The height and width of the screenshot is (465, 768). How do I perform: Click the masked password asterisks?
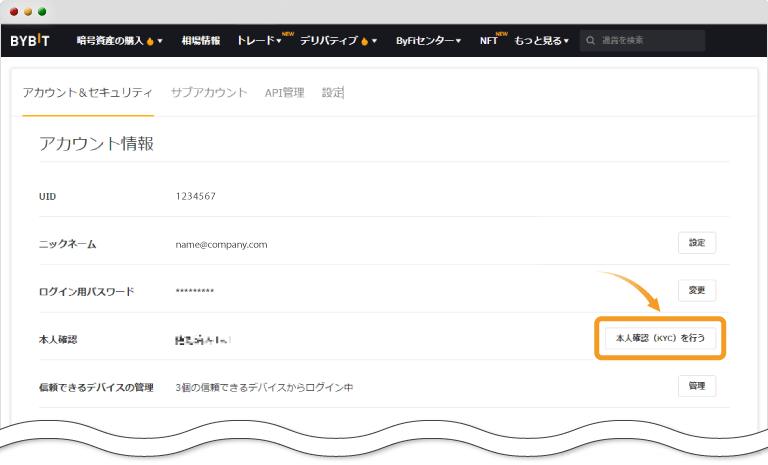(x=195, y=291)
